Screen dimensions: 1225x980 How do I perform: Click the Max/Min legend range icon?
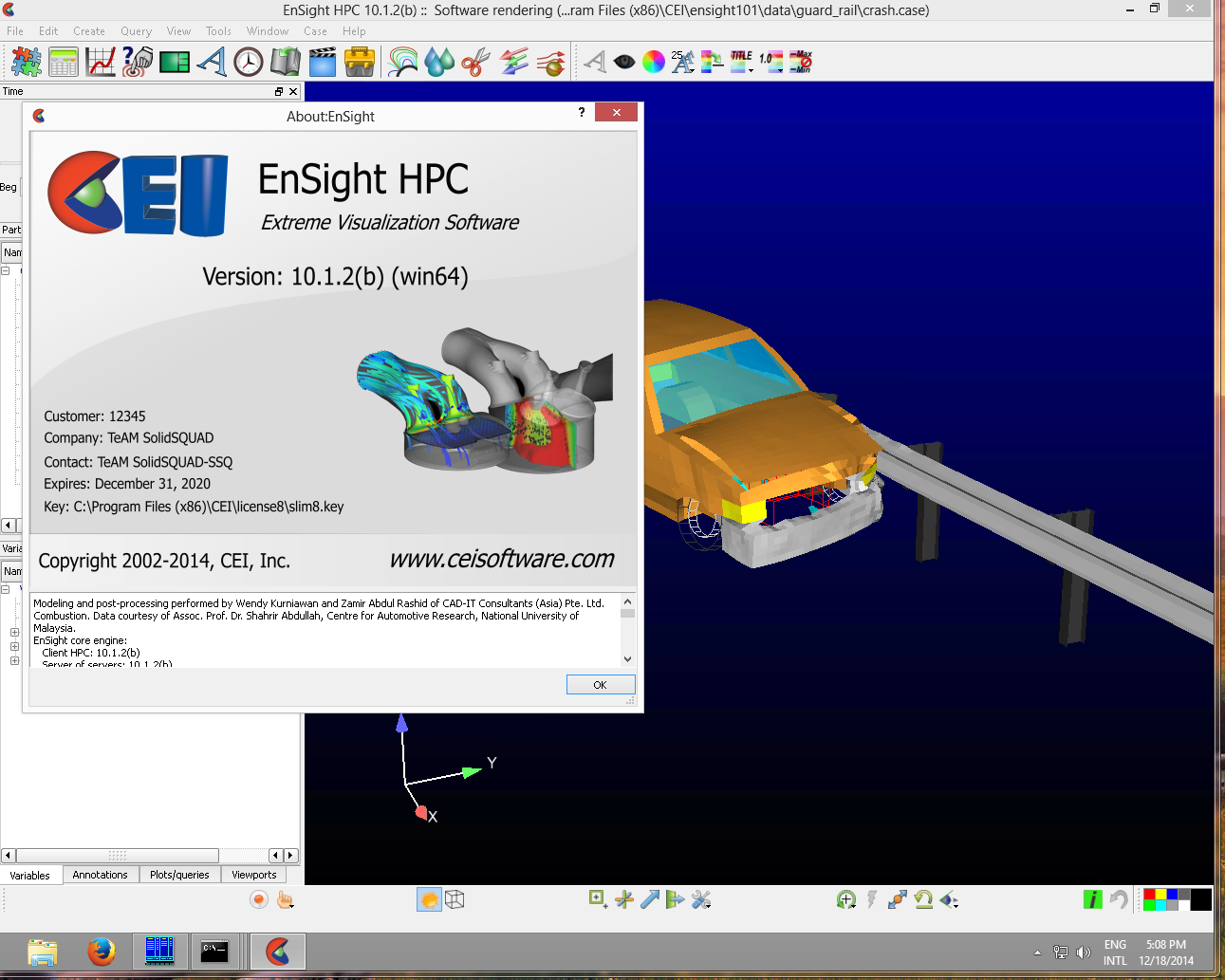point(801,63)
